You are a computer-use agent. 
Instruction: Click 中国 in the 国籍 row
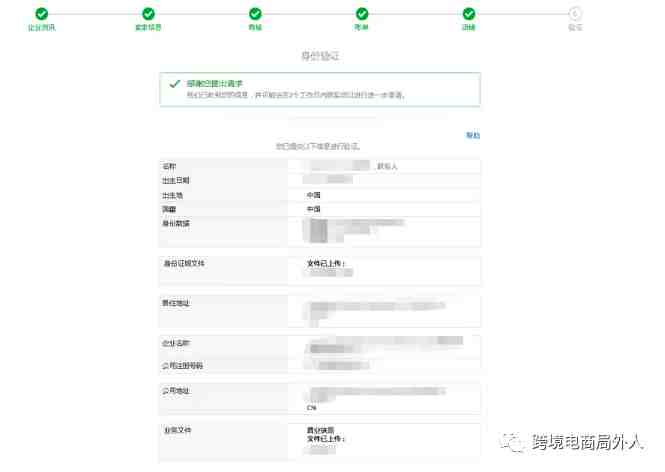click(314, 209)
